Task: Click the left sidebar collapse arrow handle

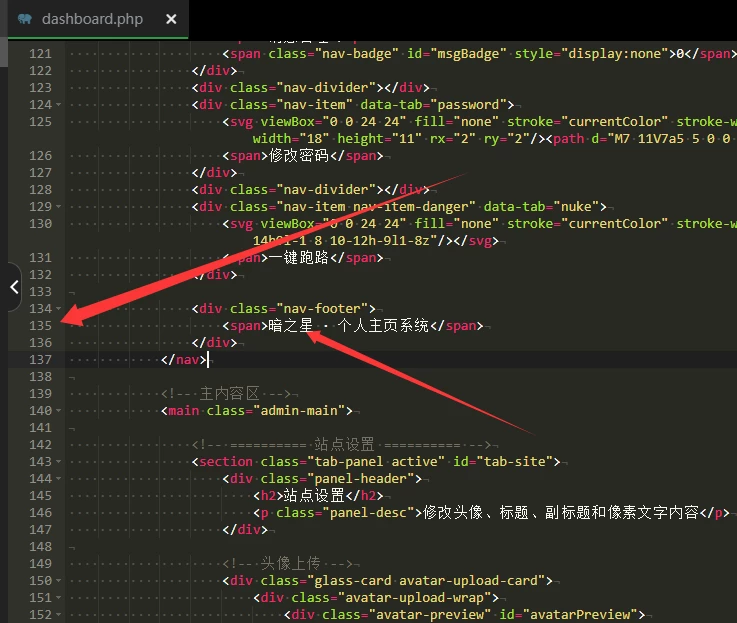Action: pyautogui.click(x=13, y=287)
